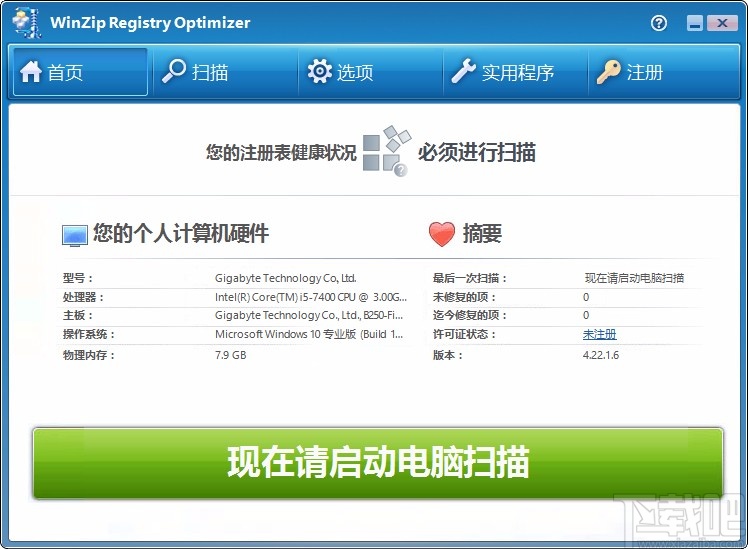Image resolution: width=748 pixels, height=549 pixels.
Task: Select the processor value Intel(R) Core(TM) i5-7400
Action: [311, 297]
